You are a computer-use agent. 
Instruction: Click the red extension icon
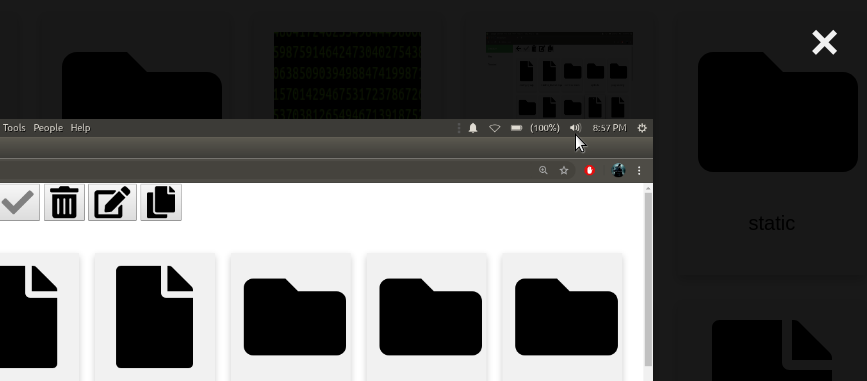click(589, 170)
